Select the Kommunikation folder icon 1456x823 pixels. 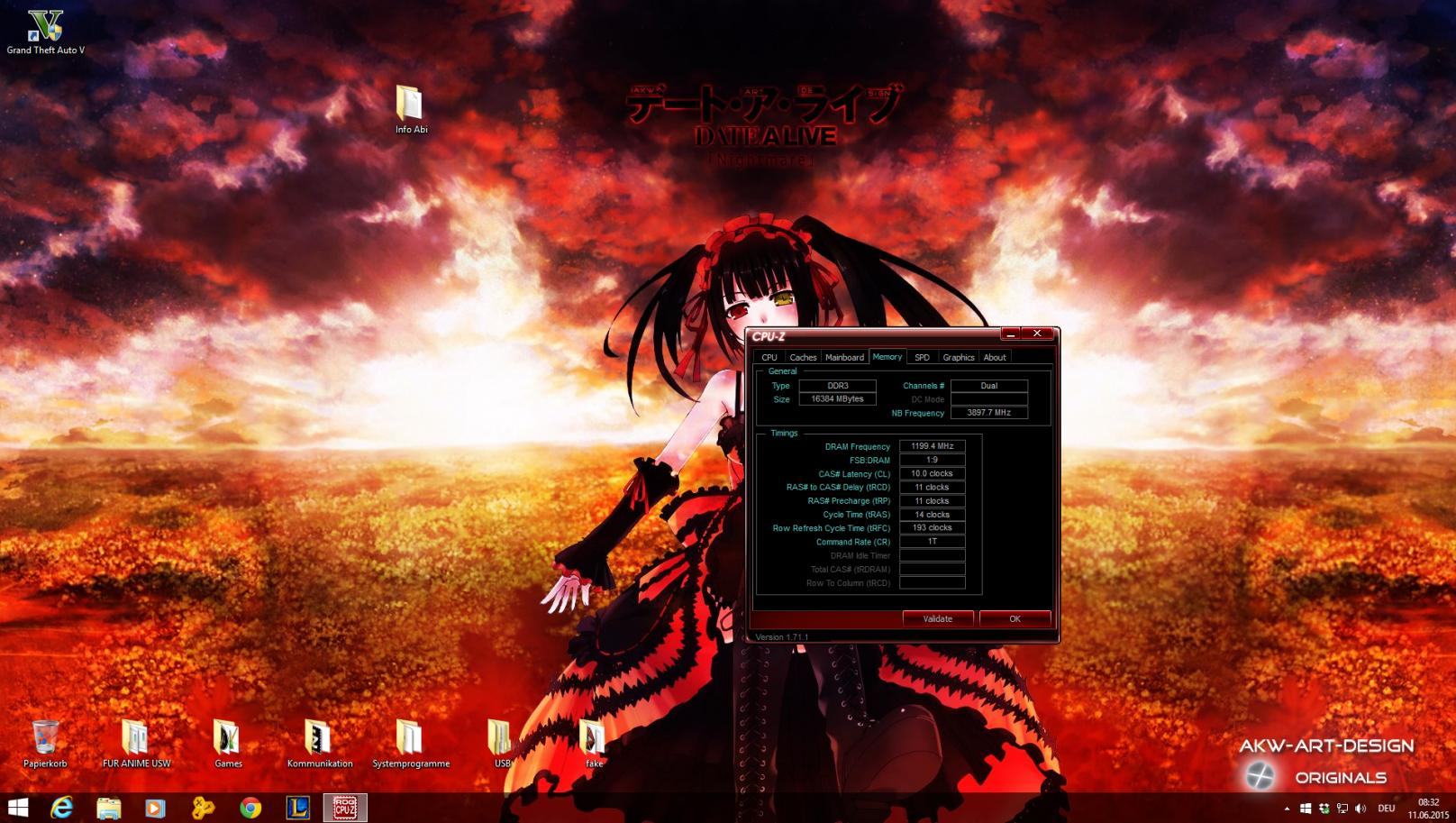tap(320, 744)
